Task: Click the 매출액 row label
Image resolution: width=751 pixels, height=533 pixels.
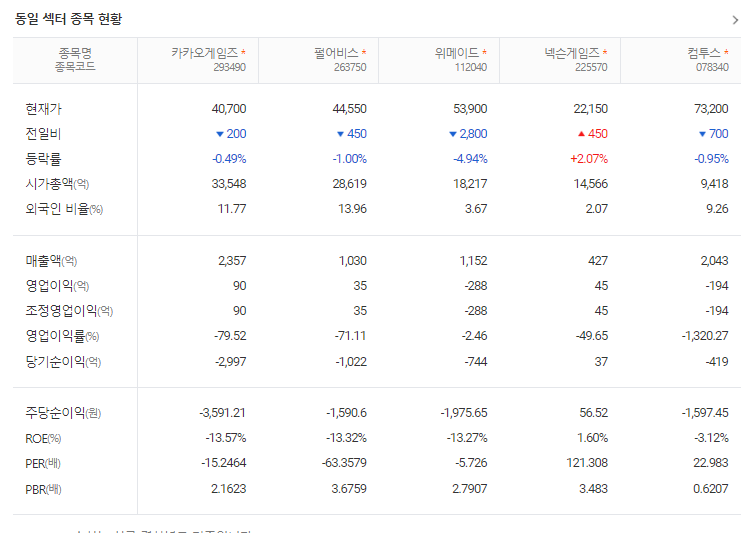Action: click(x=51, y=261)
